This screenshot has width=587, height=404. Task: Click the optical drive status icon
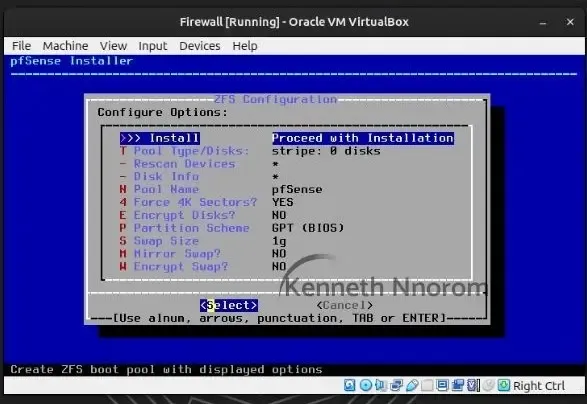click(x=365, y=385)
